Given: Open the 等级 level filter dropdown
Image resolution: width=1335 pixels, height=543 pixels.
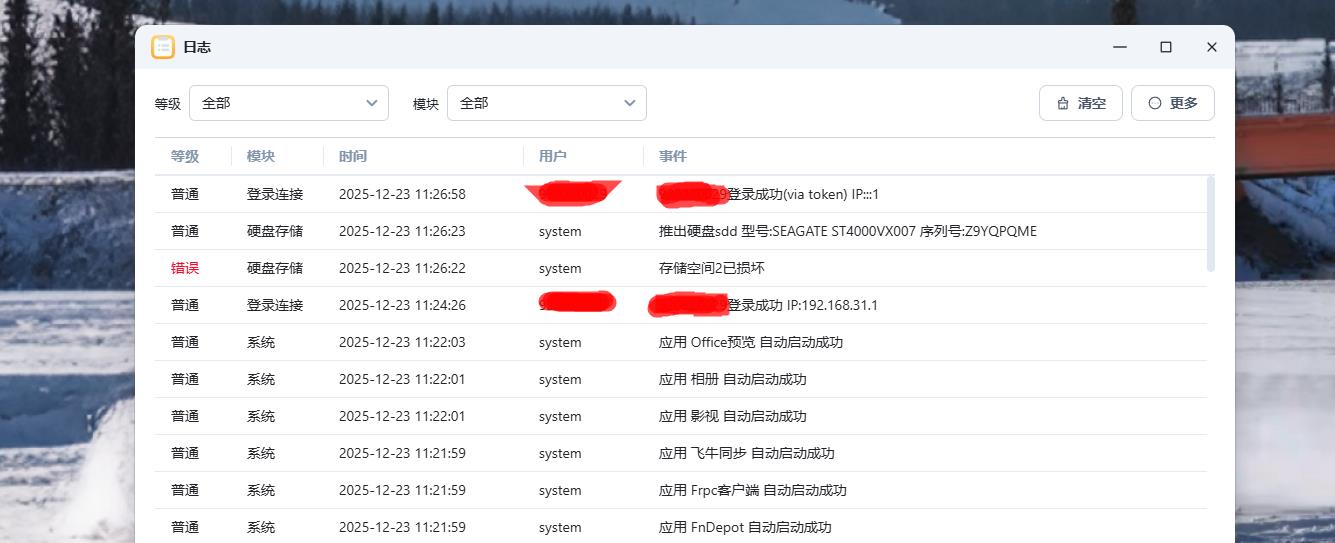Looking at the screenshot, I should pos(289,103).
